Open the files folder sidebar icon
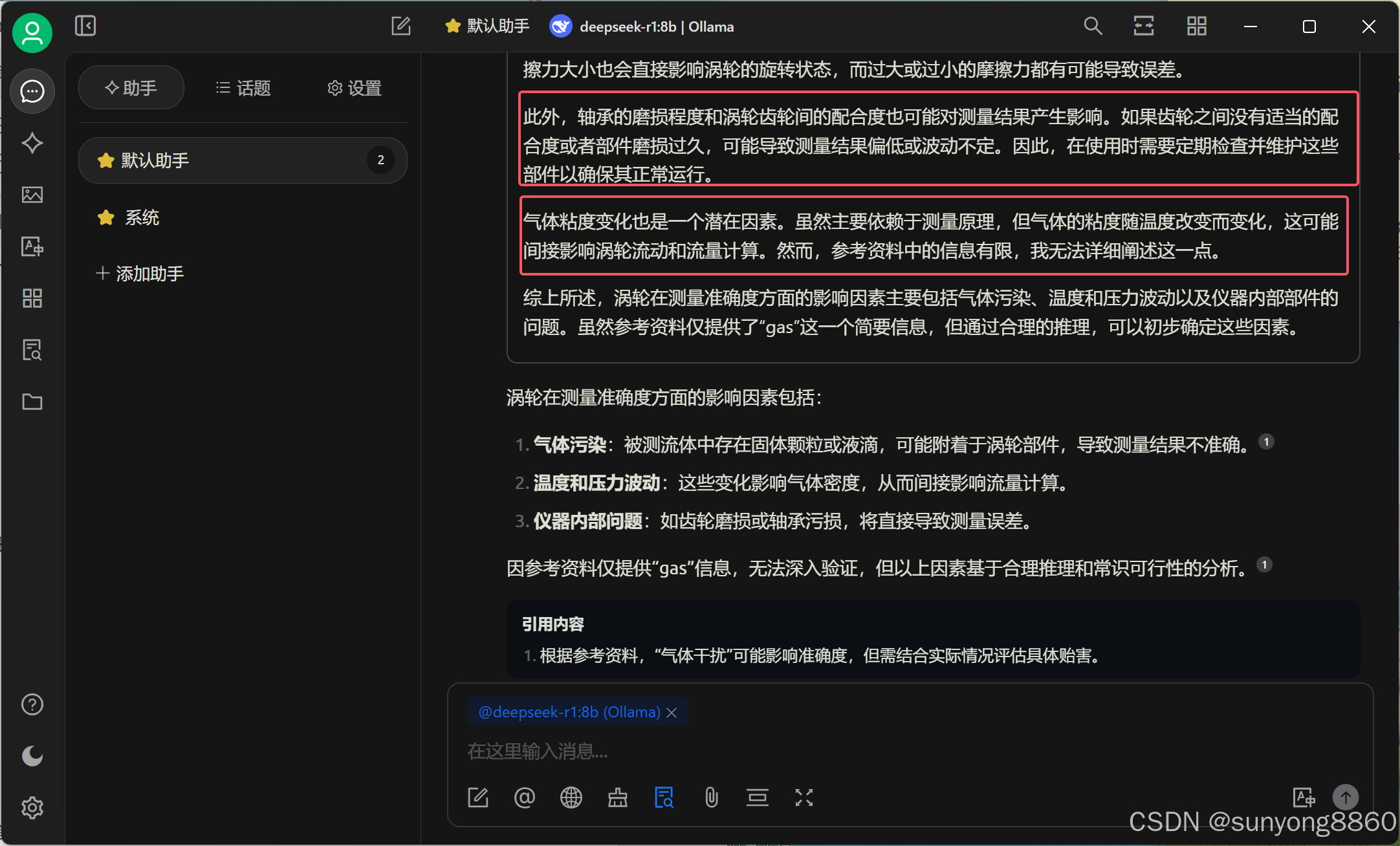 [x=32, y=402]
